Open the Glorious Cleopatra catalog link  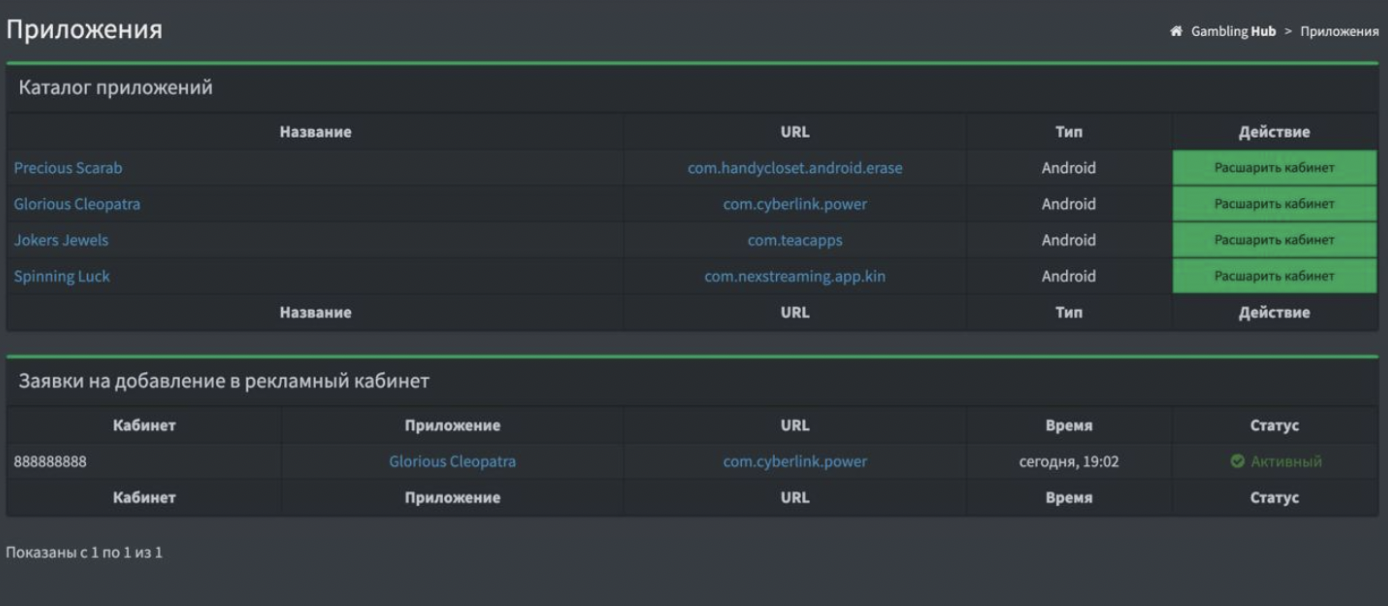(77, 204)
